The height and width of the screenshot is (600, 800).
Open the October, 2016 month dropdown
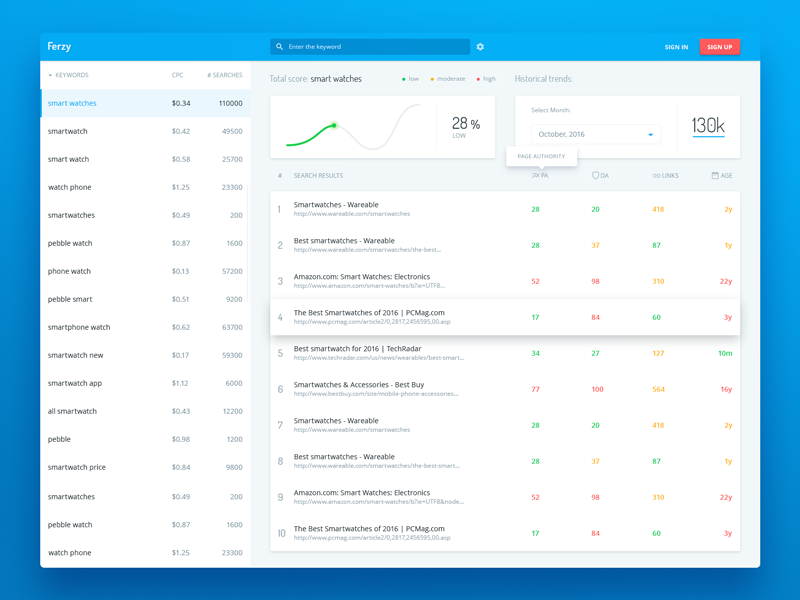(595, 134)
